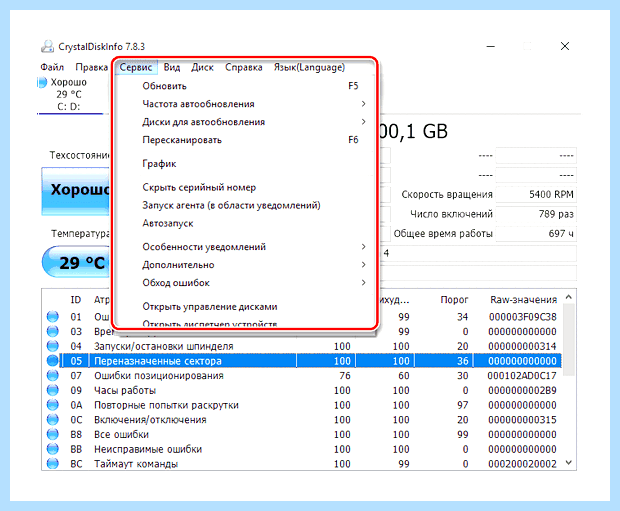The width and height of the screenshot is (620, 511).
Task: Open the Диск menu
Action: coord(202,67)
